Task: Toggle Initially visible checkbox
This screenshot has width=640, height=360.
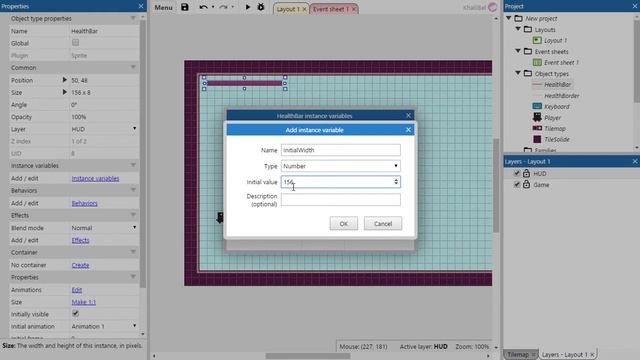Action: 76,313
